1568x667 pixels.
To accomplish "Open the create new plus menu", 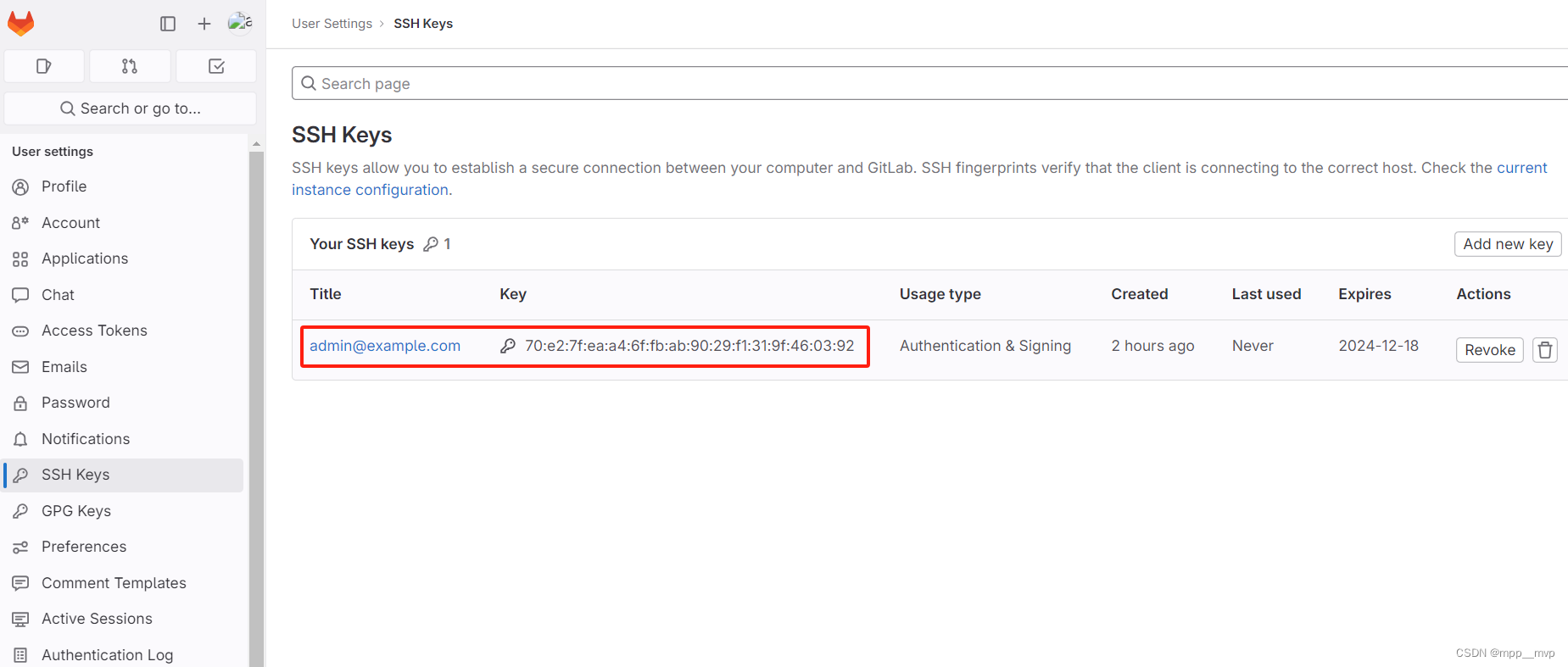I will point(204,24).
